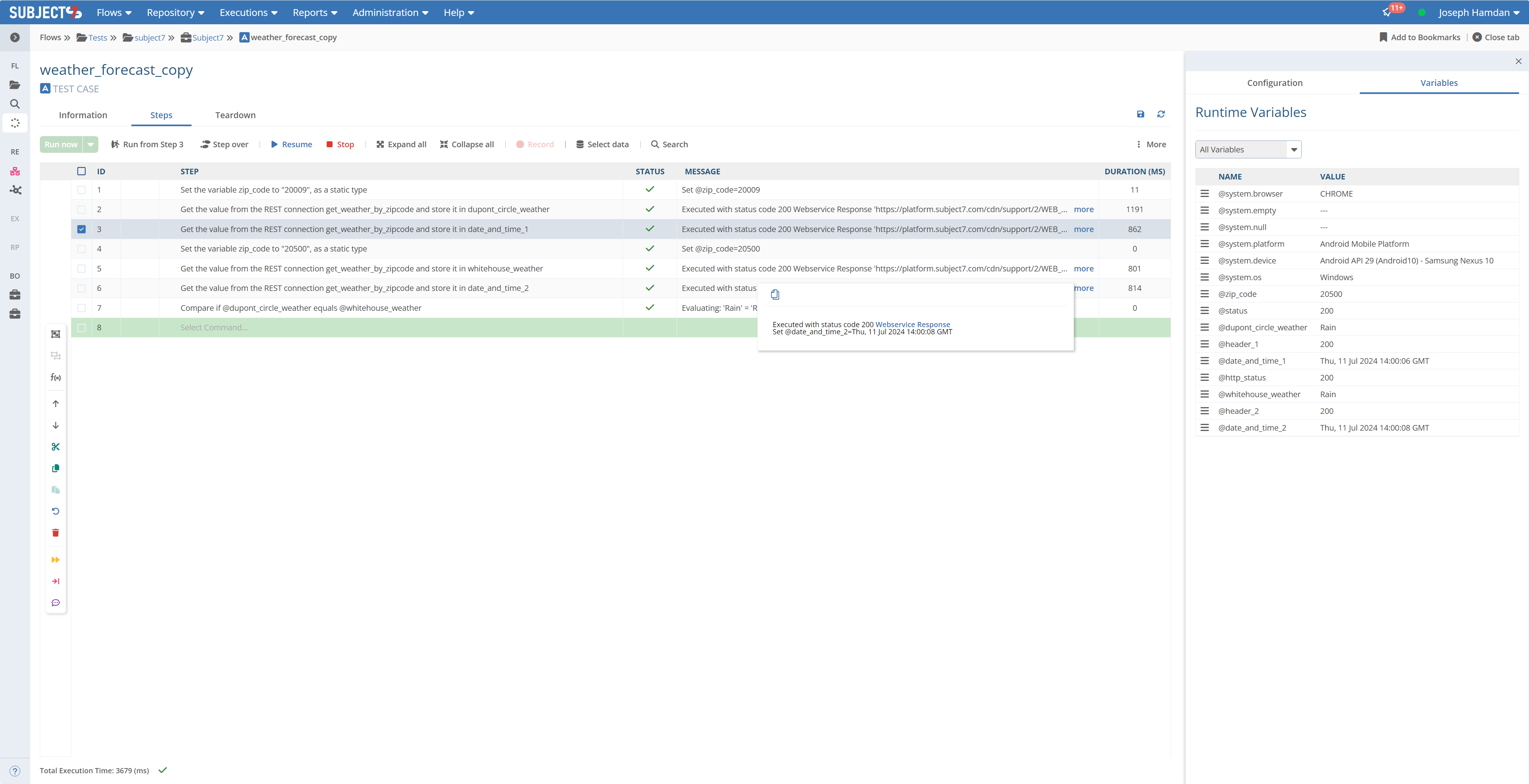Toggle the select-all checkbox in header
This screenshot has width=1529, height=784.
81,172
